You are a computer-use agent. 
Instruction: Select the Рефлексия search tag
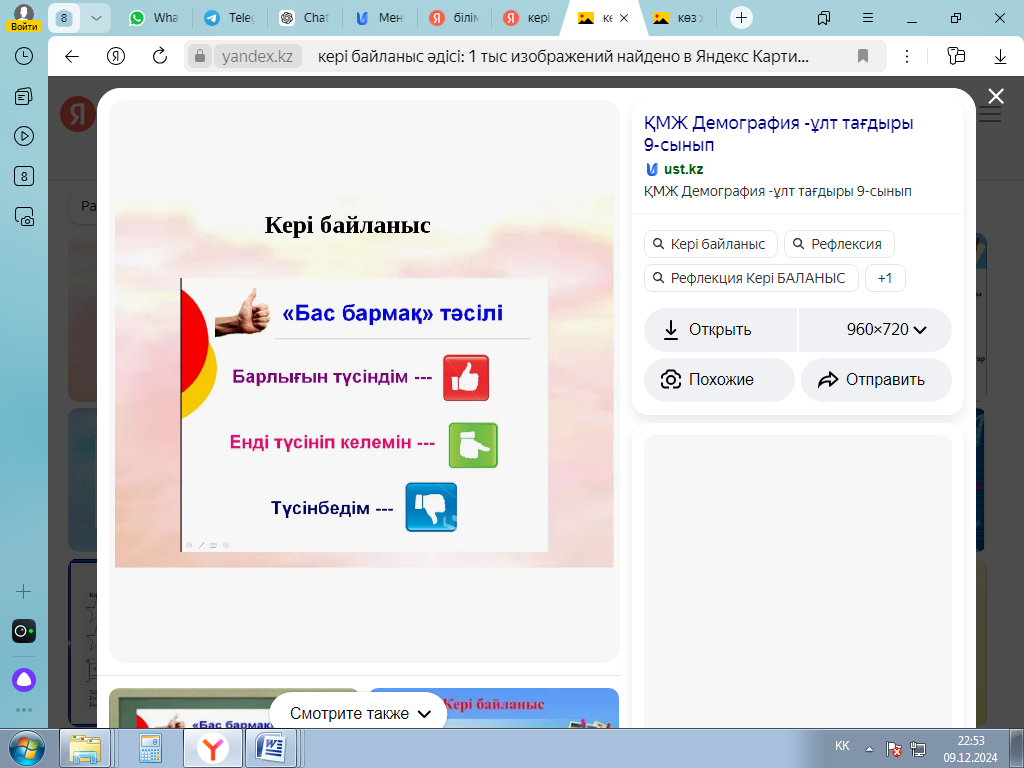click(838, 244)
